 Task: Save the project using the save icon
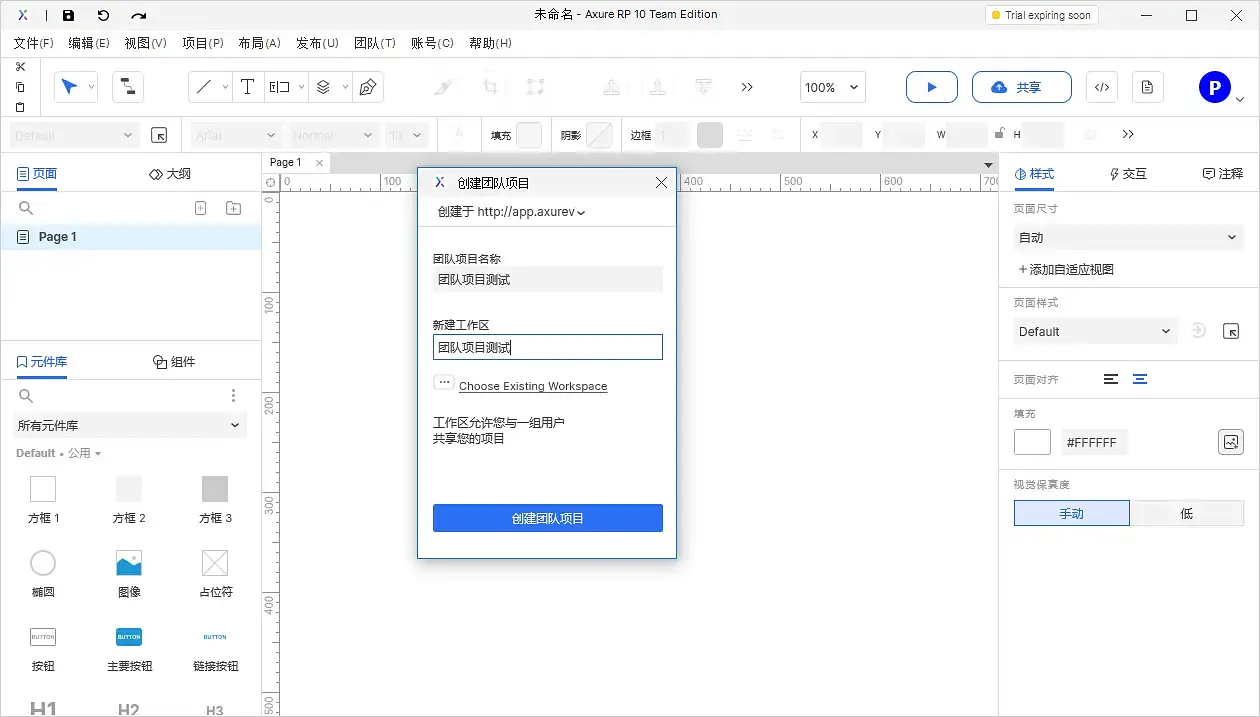68,14
